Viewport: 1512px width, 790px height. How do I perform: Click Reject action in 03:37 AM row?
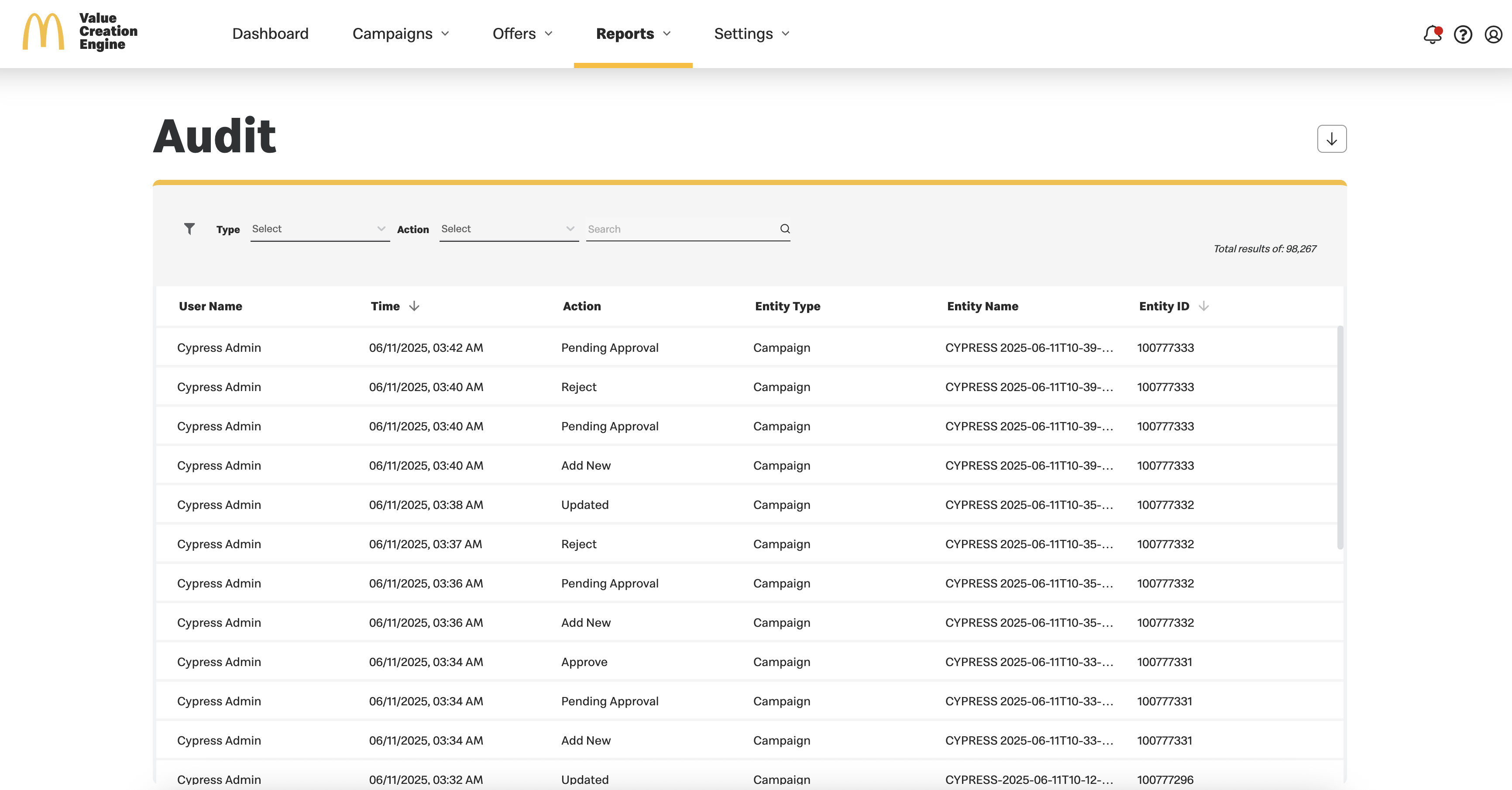point(579,544)
